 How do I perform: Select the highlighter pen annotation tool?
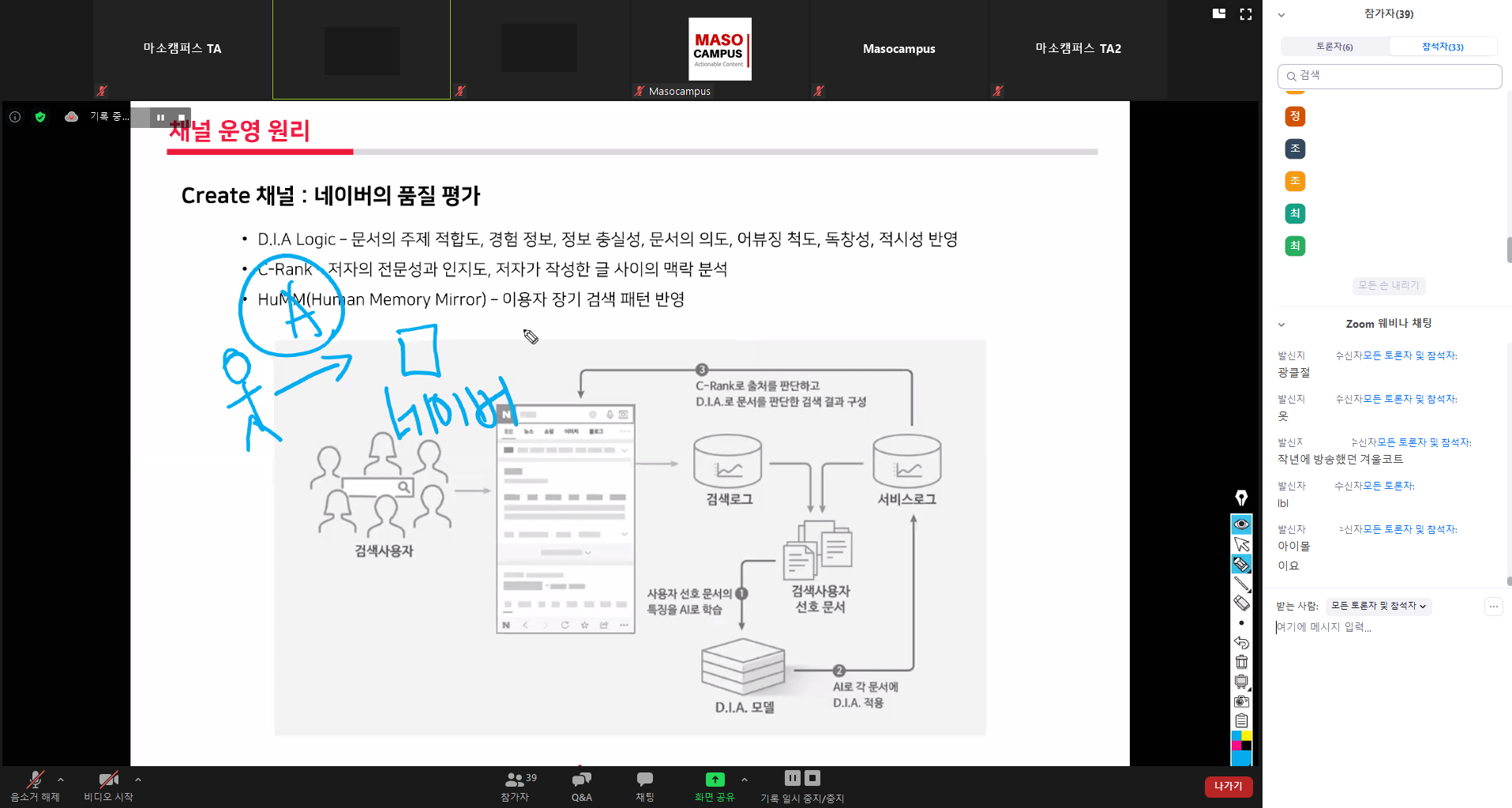point(1241,564)
